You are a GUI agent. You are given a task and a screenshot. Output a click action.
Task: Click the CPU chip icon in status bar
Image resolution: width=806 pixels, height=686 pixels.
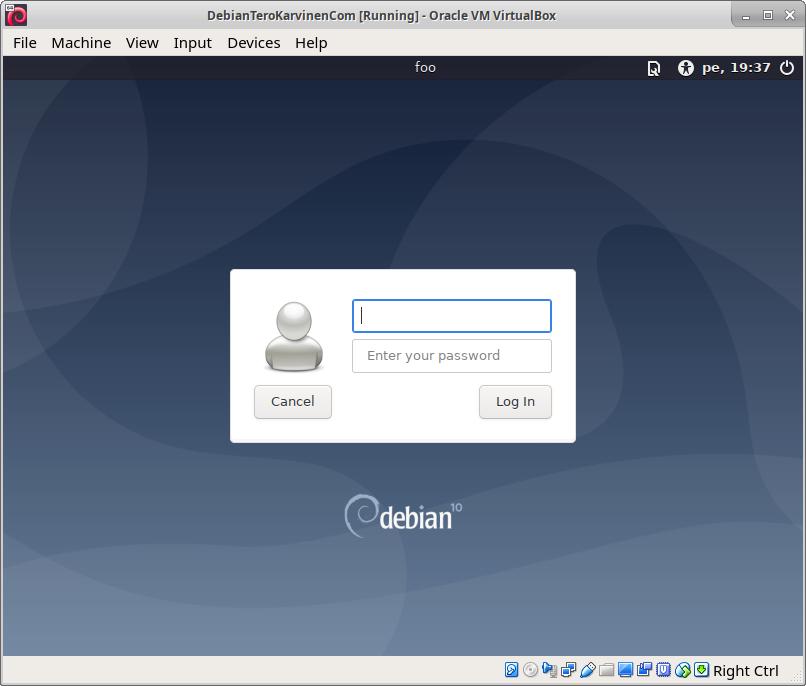(663, 670)
